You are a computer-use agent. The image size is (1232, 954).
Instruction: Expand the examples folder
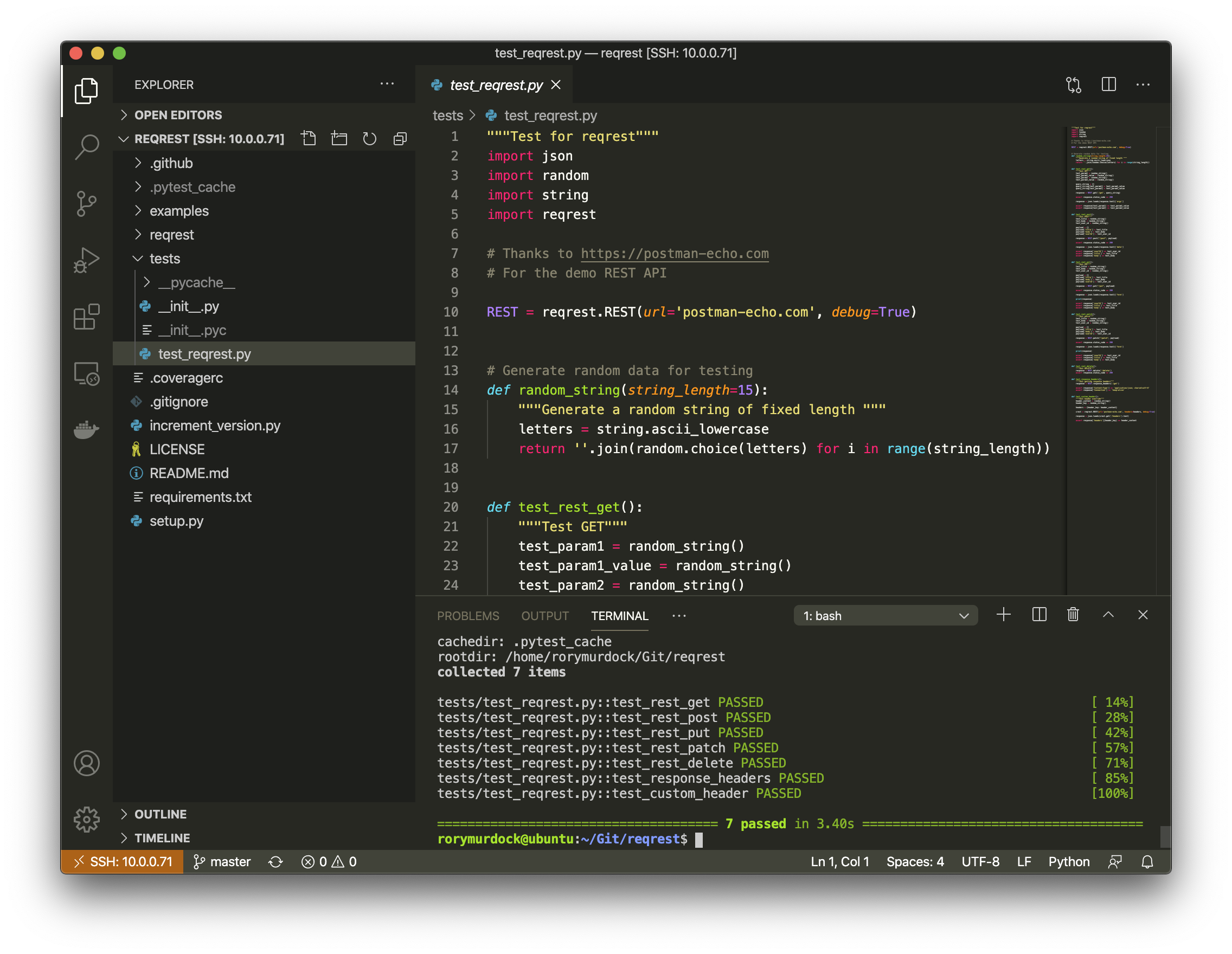[x=264, y=211]
